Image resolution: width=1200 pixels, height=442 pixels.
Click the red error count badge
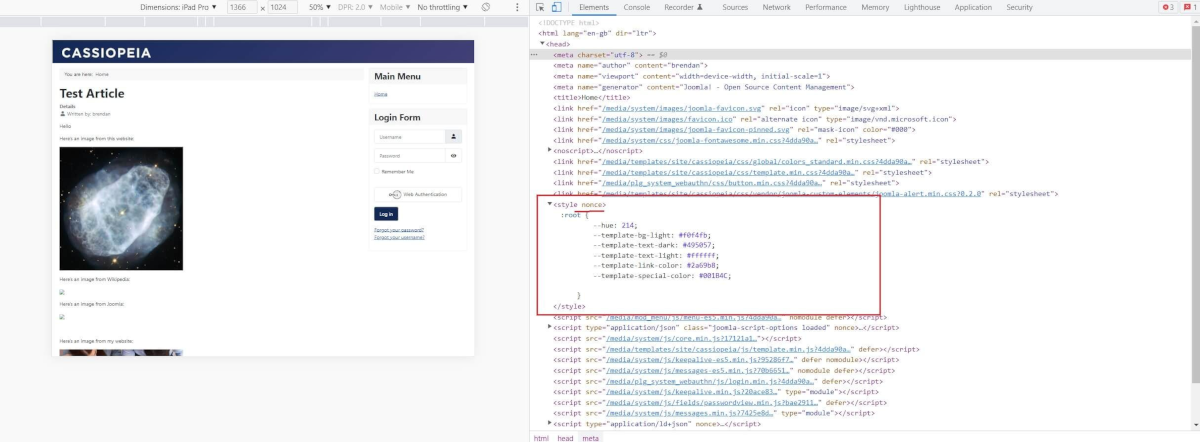pyautogui.click(x=1168, y=7)
